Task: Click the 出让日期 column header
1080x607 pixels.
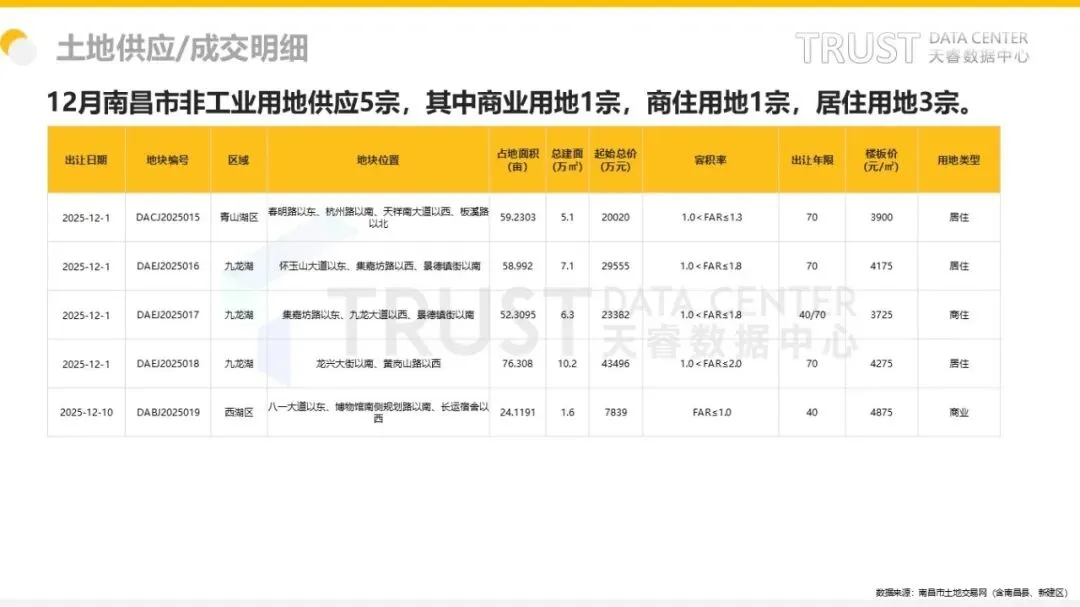Action: click(86, 160)
